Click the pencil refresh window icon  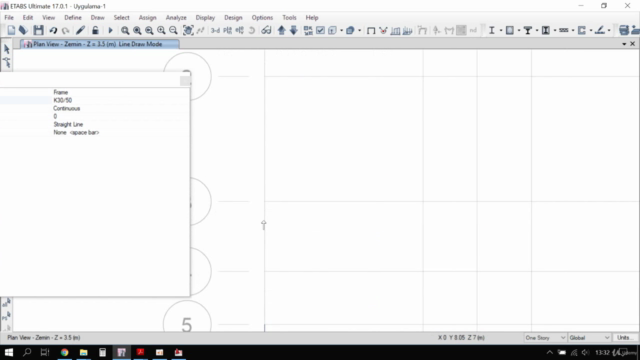coord(80,30)
